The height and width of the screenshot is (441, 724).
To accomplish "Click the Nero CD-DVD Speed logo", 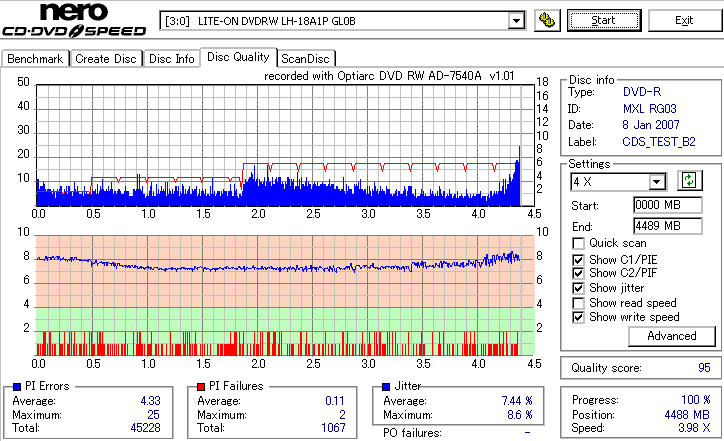I will tap(74, 19).
